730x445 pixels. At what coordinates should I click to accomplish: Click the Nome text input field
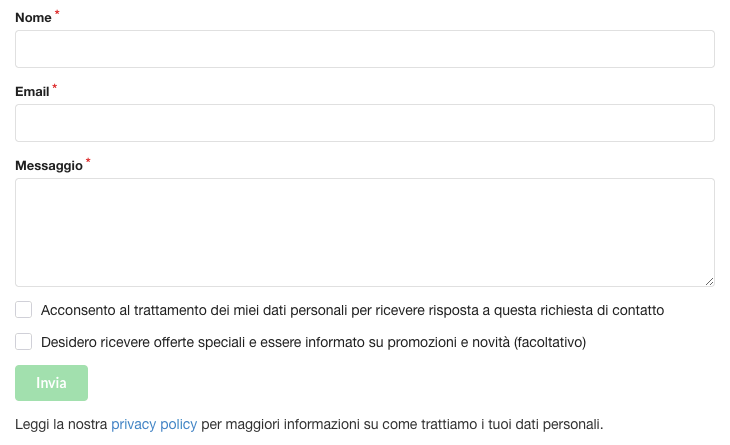pos(365,49)
